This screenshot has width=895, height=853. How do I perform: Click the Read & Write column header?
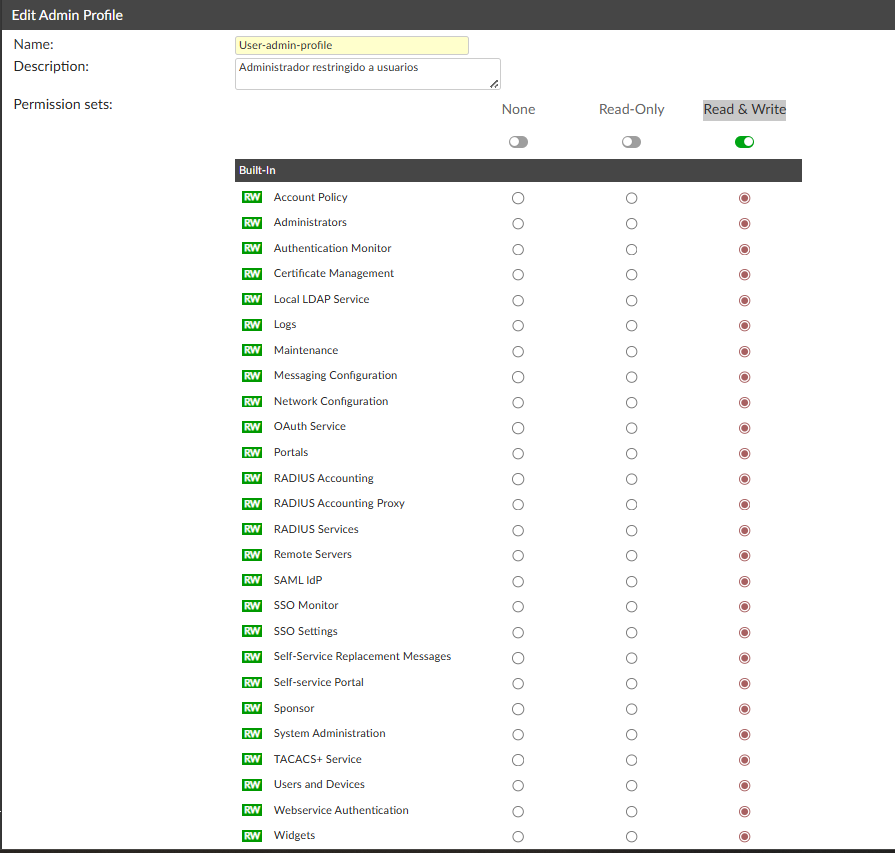point(744,109)
